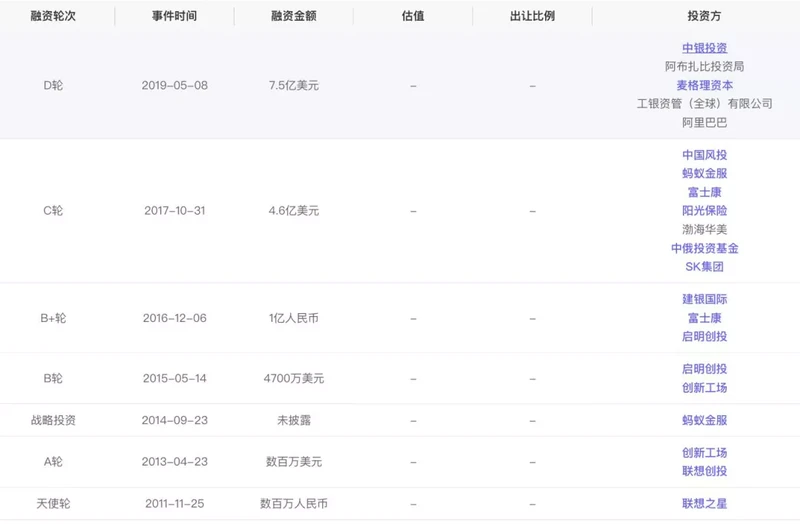
Task: Open 富士康 link in C轮 row
Action: click(x=704, y=192)
